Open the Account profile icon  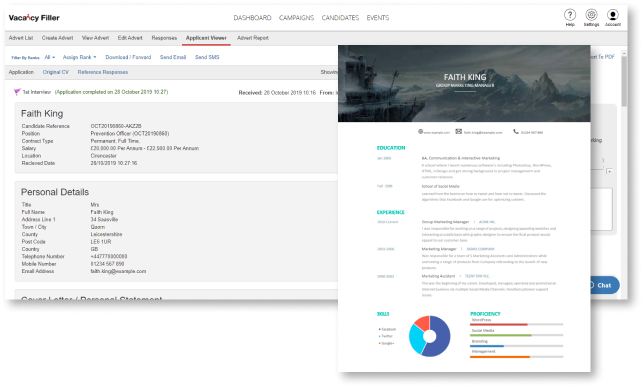click(613, 15)
